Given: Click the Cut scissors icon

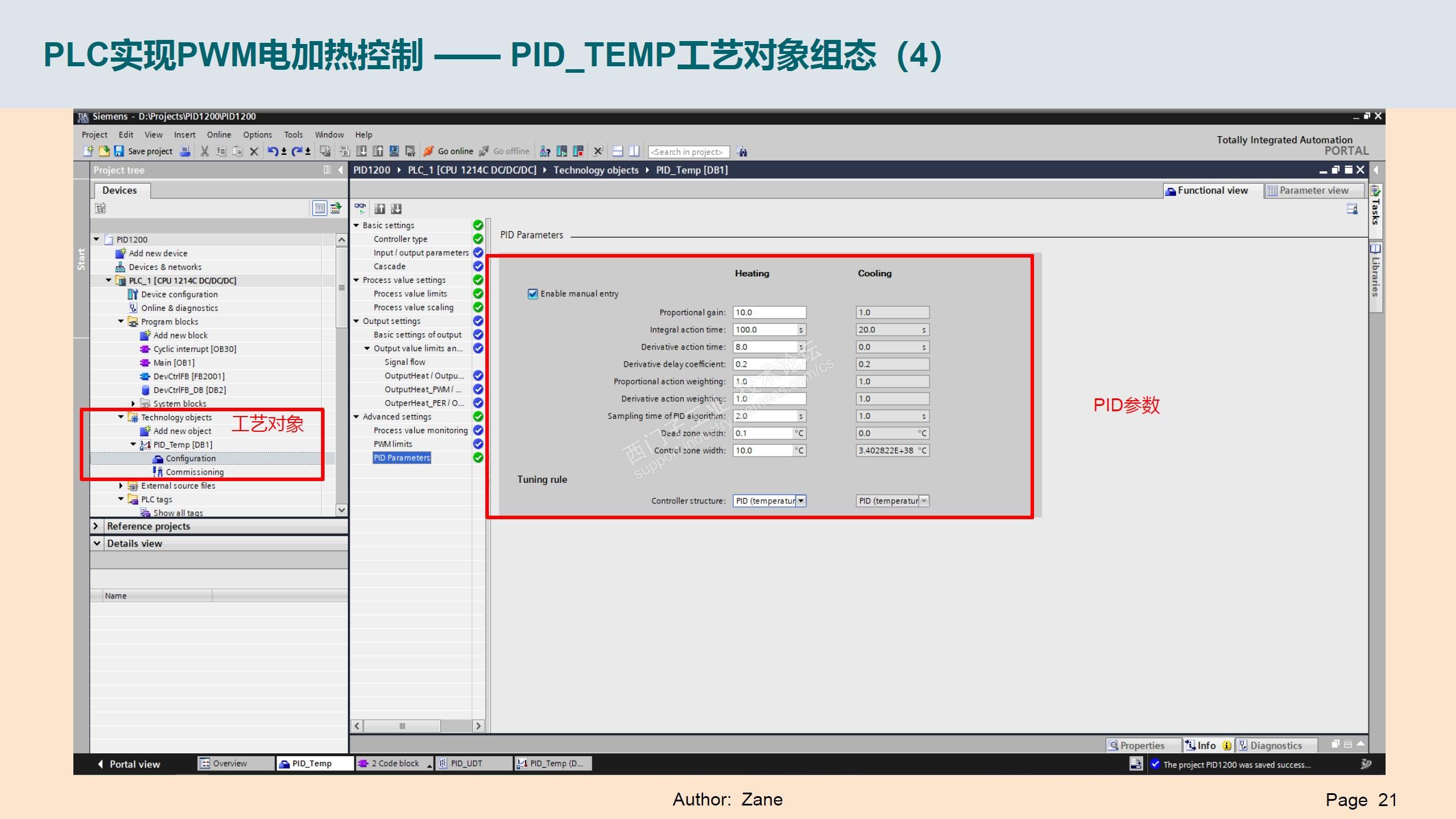Looking at the screenshot, I should (x=204, y=151).
